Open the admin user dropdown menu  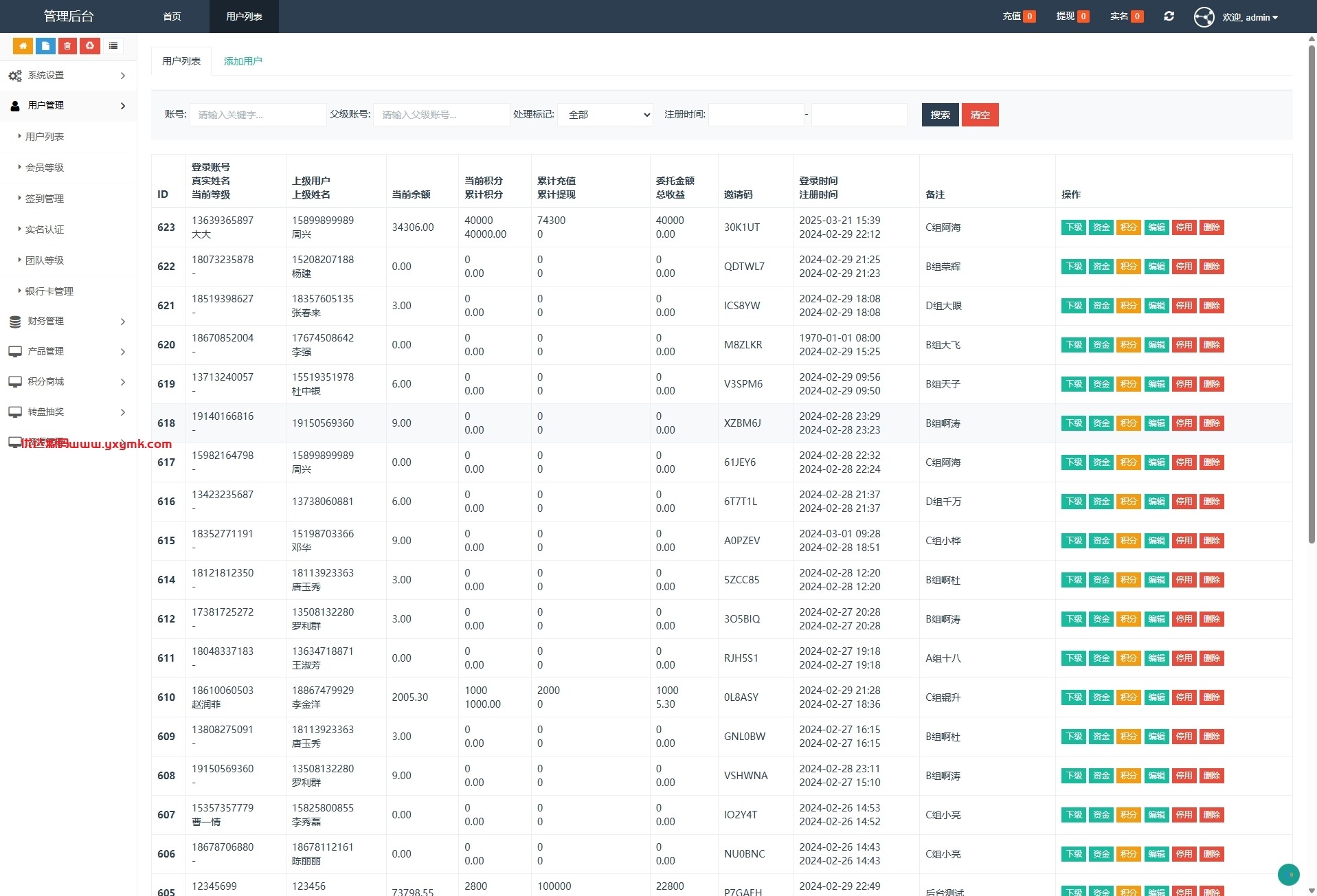[x=1250, y=17]
